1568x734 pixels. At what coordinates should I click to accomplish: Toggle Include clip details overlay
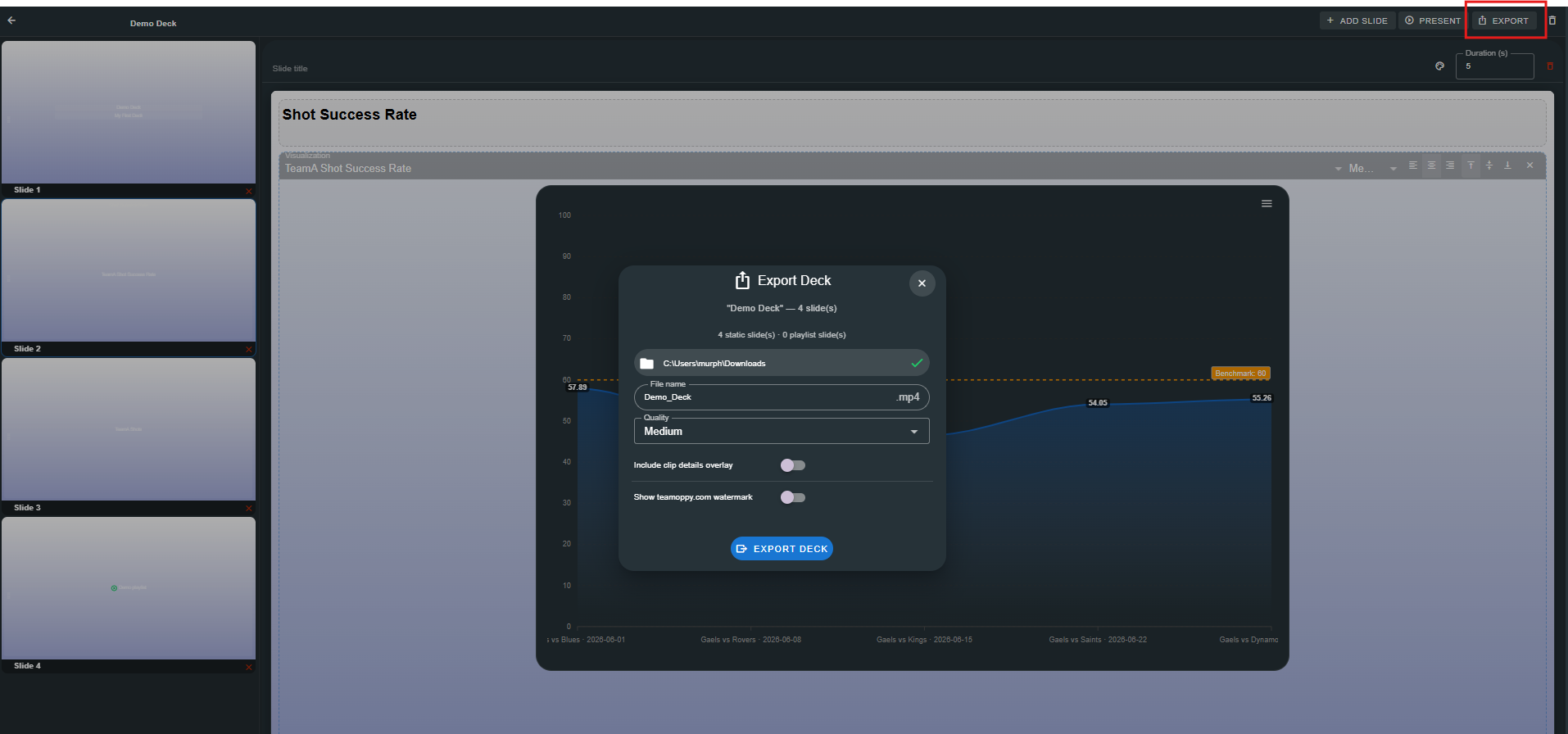click(792, 465)
